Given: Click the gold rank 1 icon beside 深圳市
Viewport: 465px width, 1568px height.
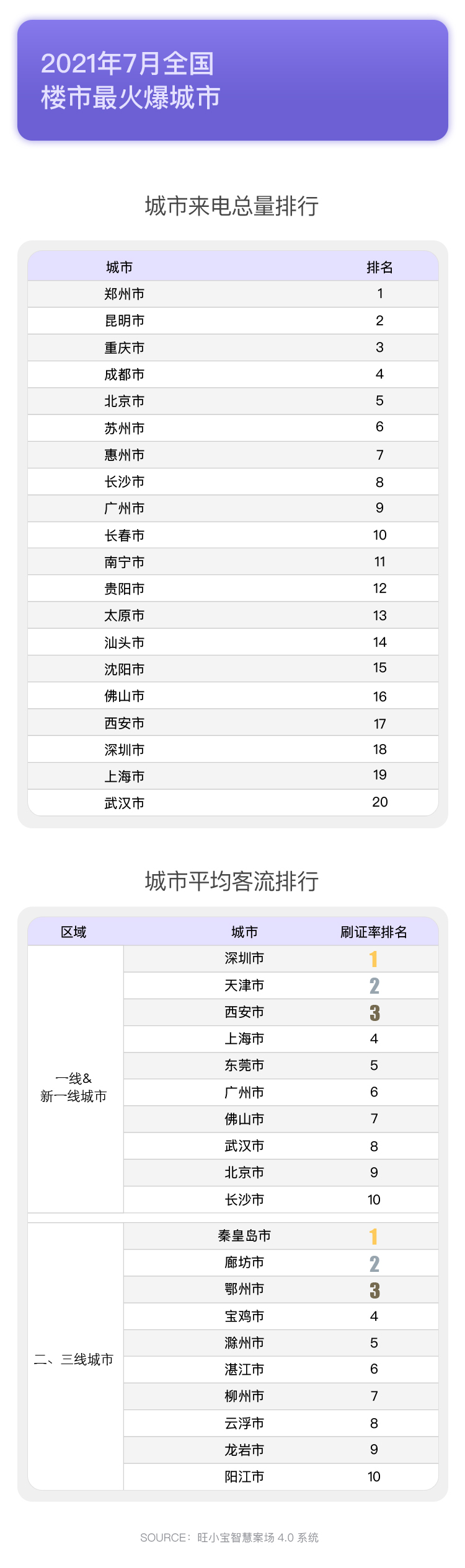Looking at the screenshot, I should [x=373, y=959].
